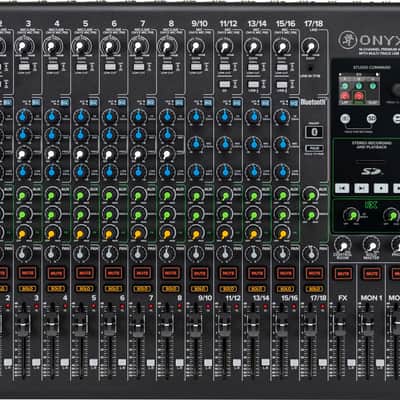Solo channel 7
This screenshot has width=400, height=400.
pyautogui.click(x=142, y=289)
